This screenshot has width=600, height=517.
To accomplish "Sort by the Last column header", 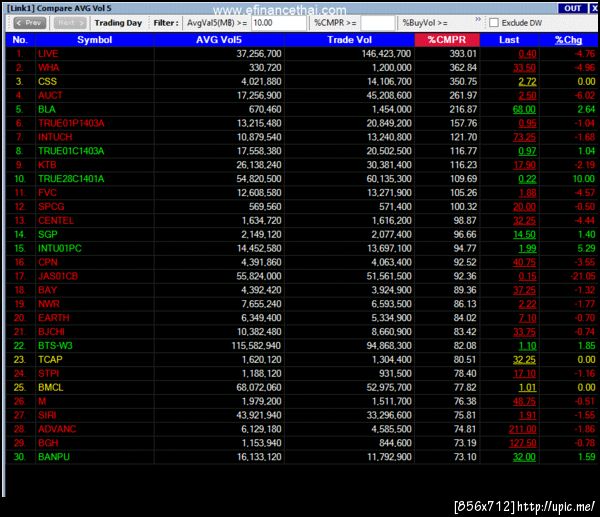I will 509,40.
